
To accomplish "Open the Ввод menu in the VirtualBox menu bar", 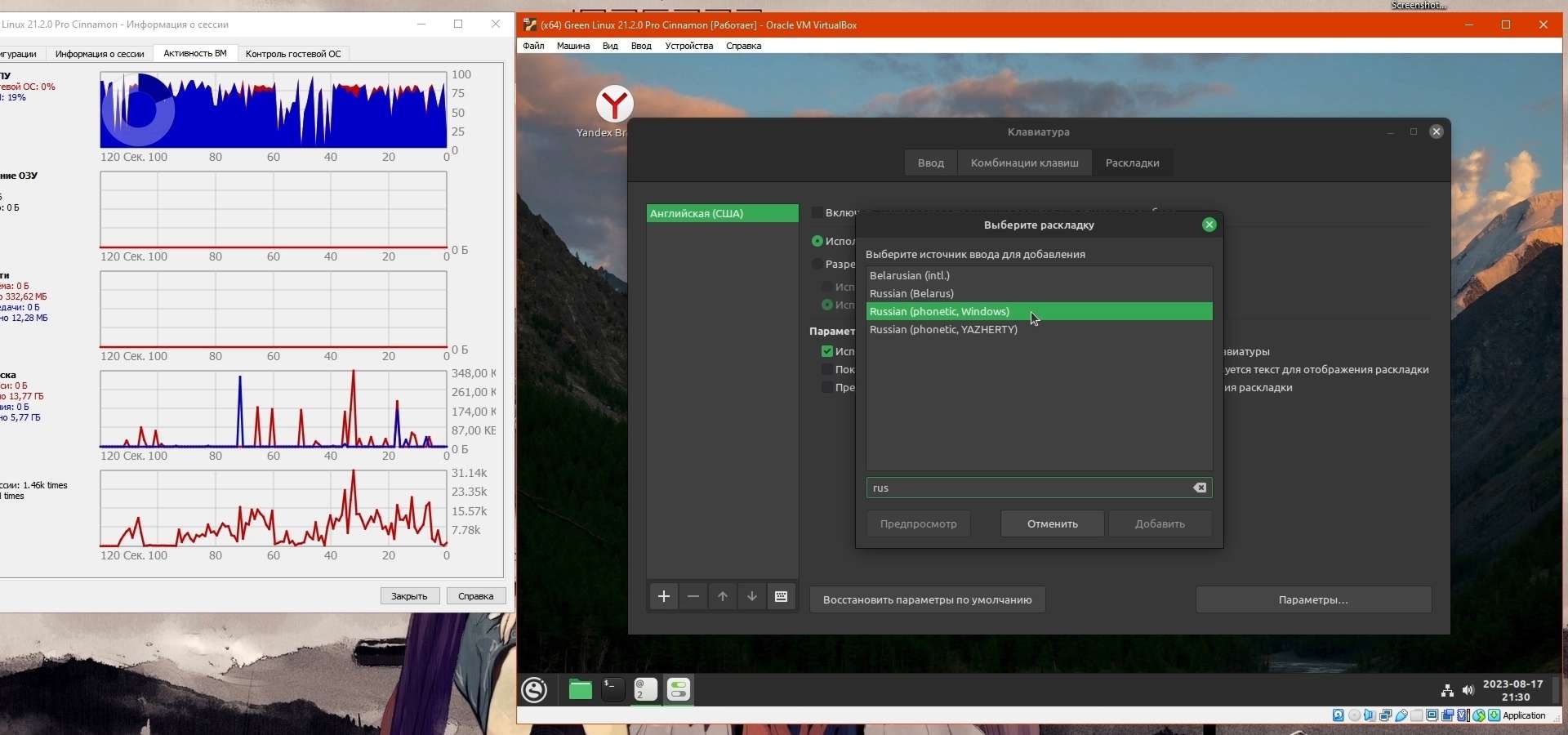I will [x=641, y=46].
